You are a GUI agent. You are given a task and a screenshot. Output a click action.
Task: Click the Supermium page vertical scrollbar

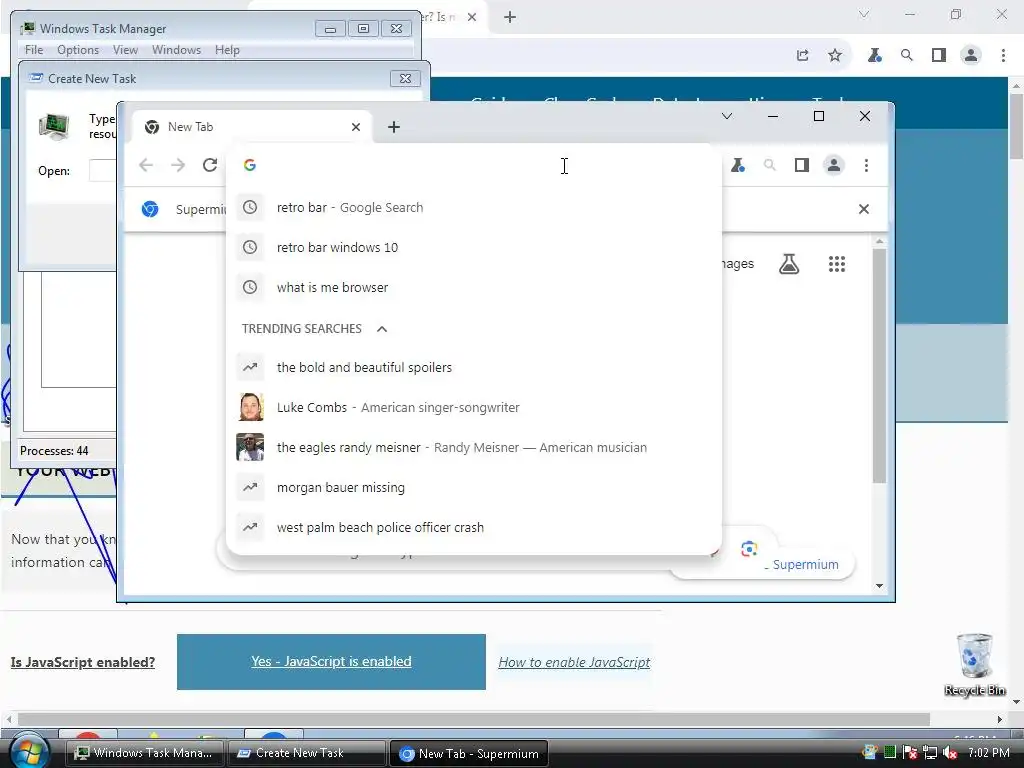click(x=880, y=366)
